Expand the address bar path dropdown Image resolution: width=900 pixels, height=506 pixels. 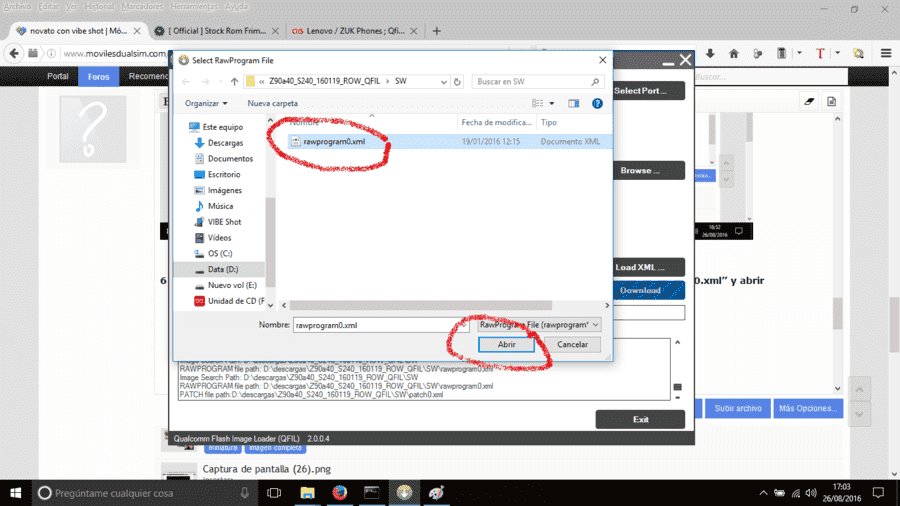coord(444,81)
